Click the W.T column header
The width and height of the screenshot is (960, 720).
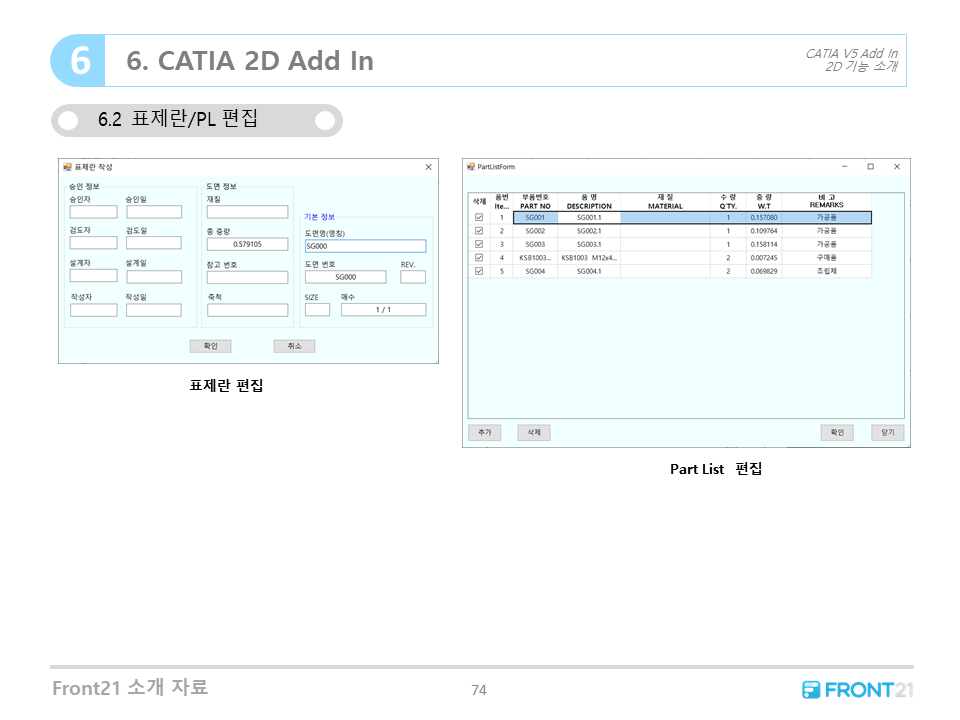764,202
